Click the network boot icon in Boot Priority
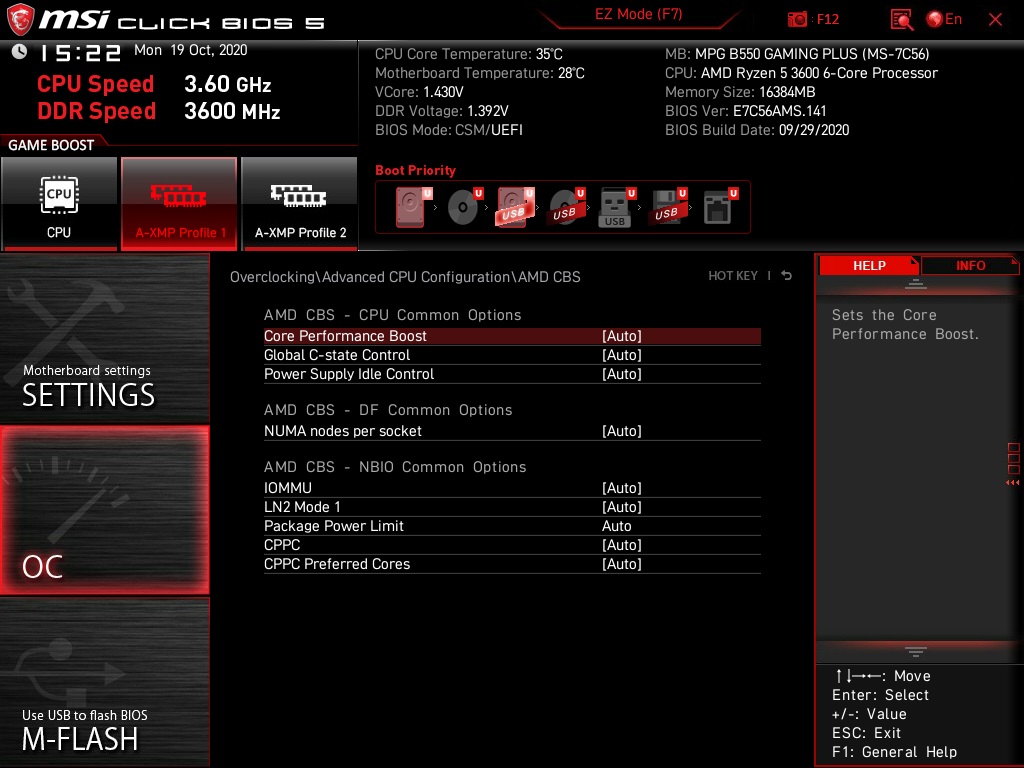The height and width of the screenshot is (768, 1024). (x=716, y=206)
